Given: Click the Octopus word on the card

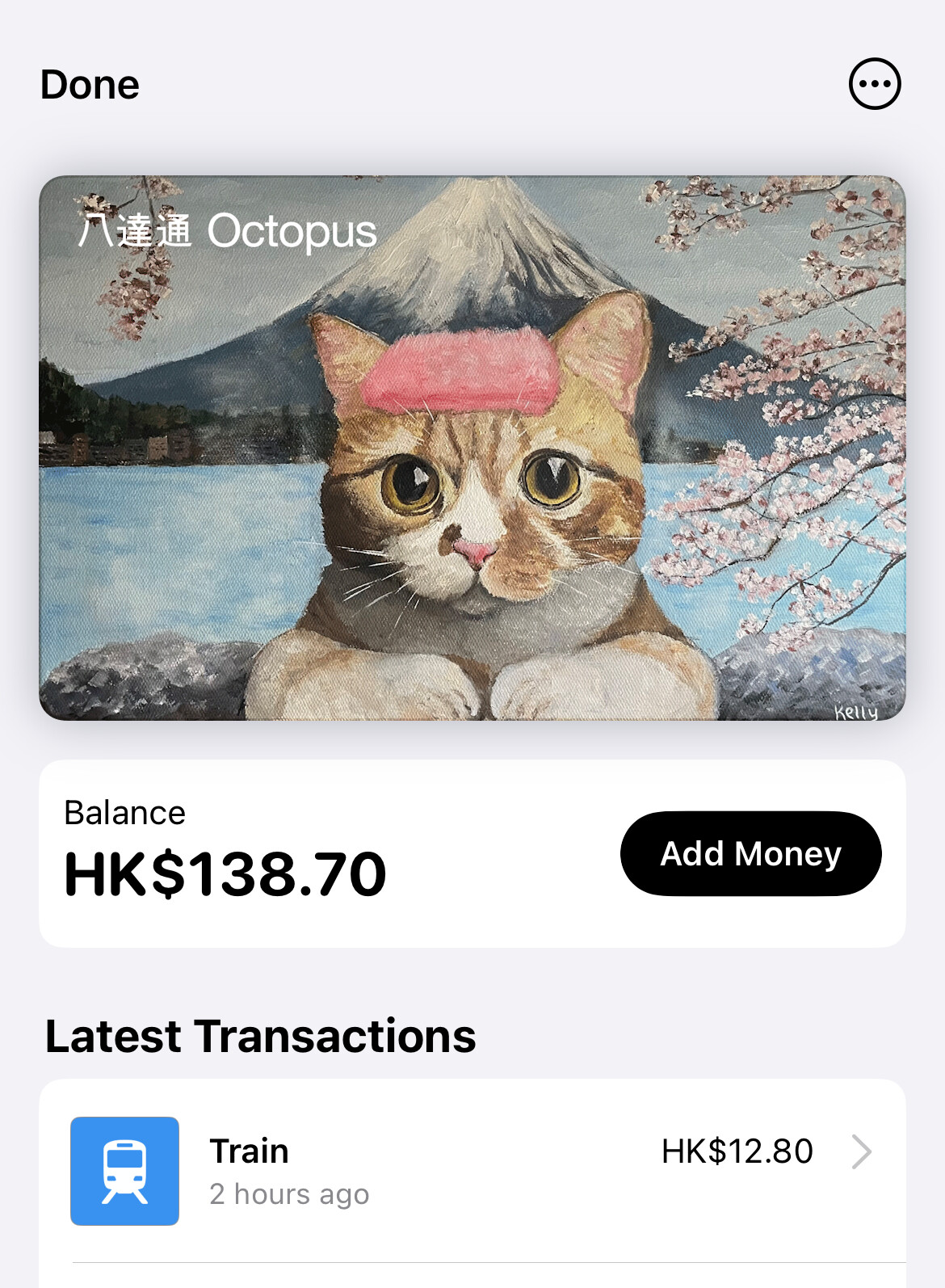Looking at the screenshot, I should (292, 232).
